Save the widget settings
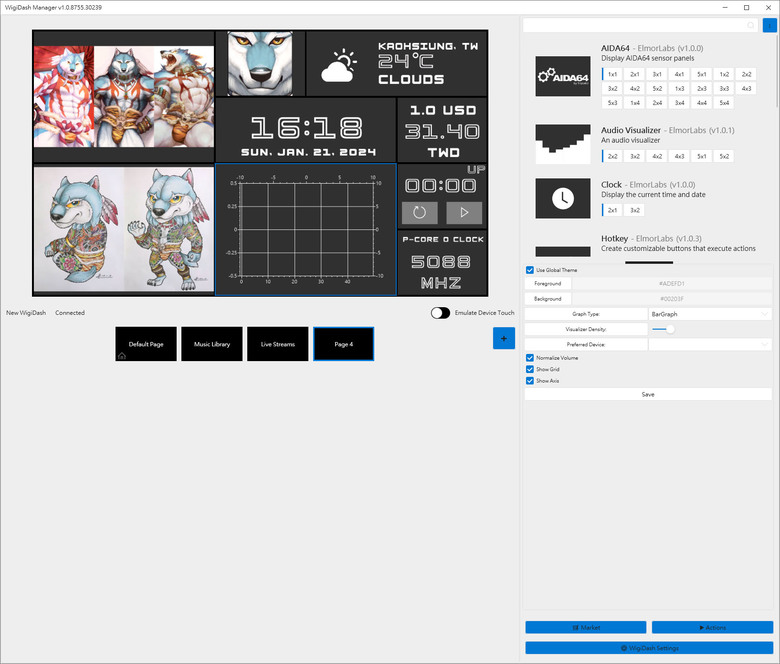 pos(648,394)
